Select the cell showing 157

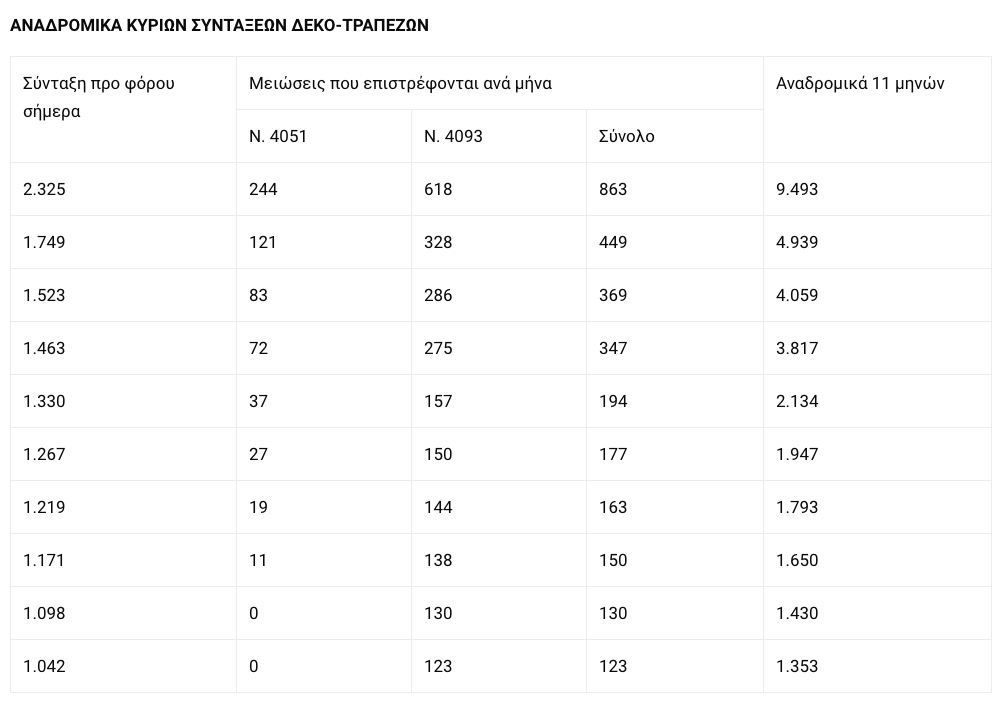coord(498,401)
